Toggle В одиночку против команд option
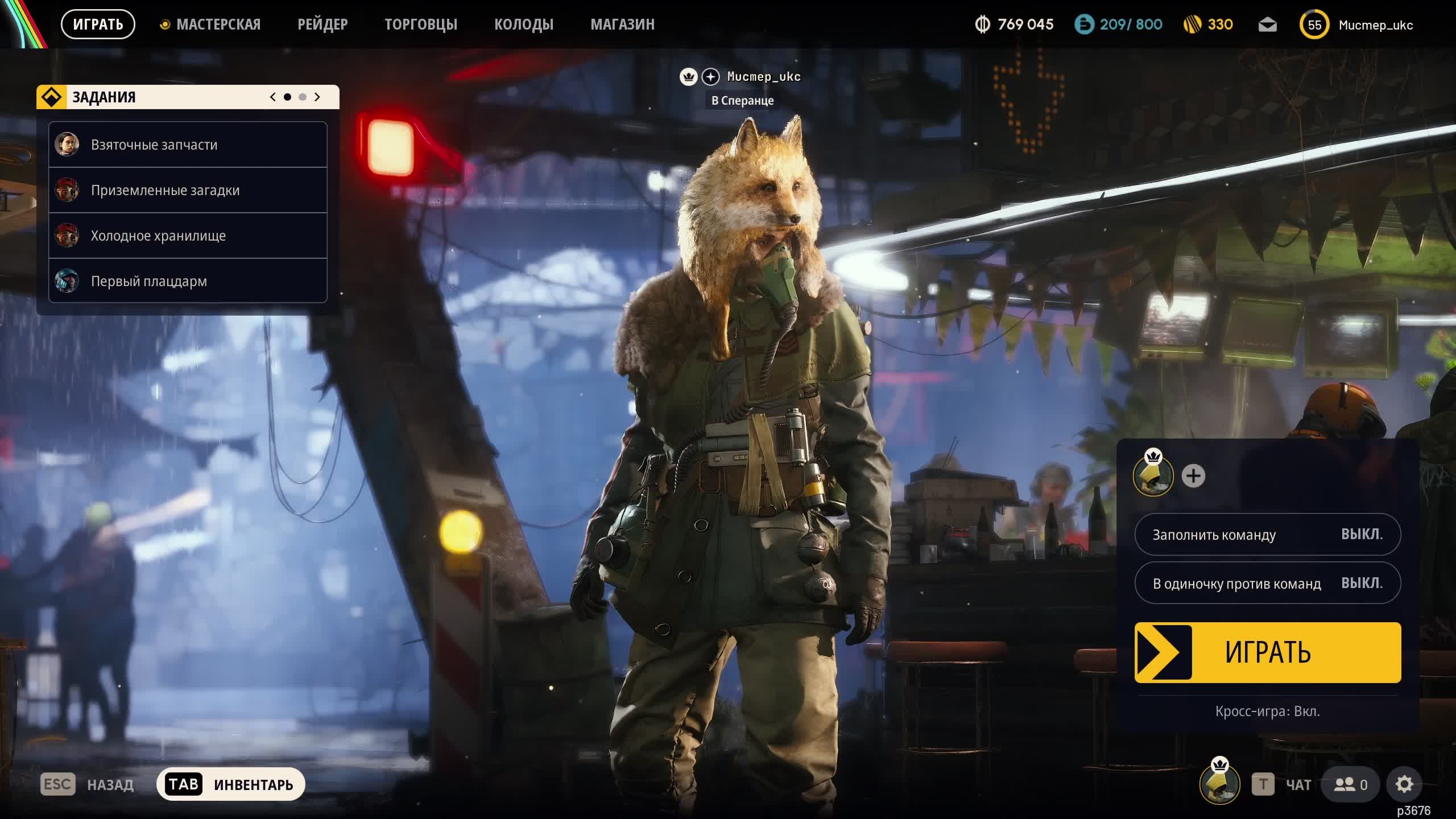Screen dimensions: 1456x819 1267,584
